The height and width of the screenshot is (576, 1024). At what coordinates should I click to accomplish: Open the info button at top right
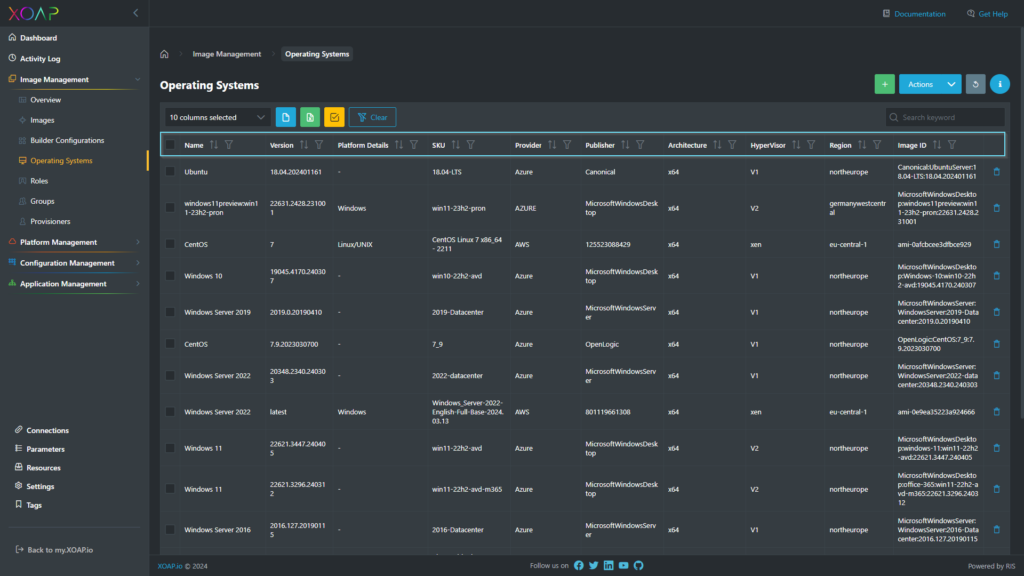pos(999,84)
